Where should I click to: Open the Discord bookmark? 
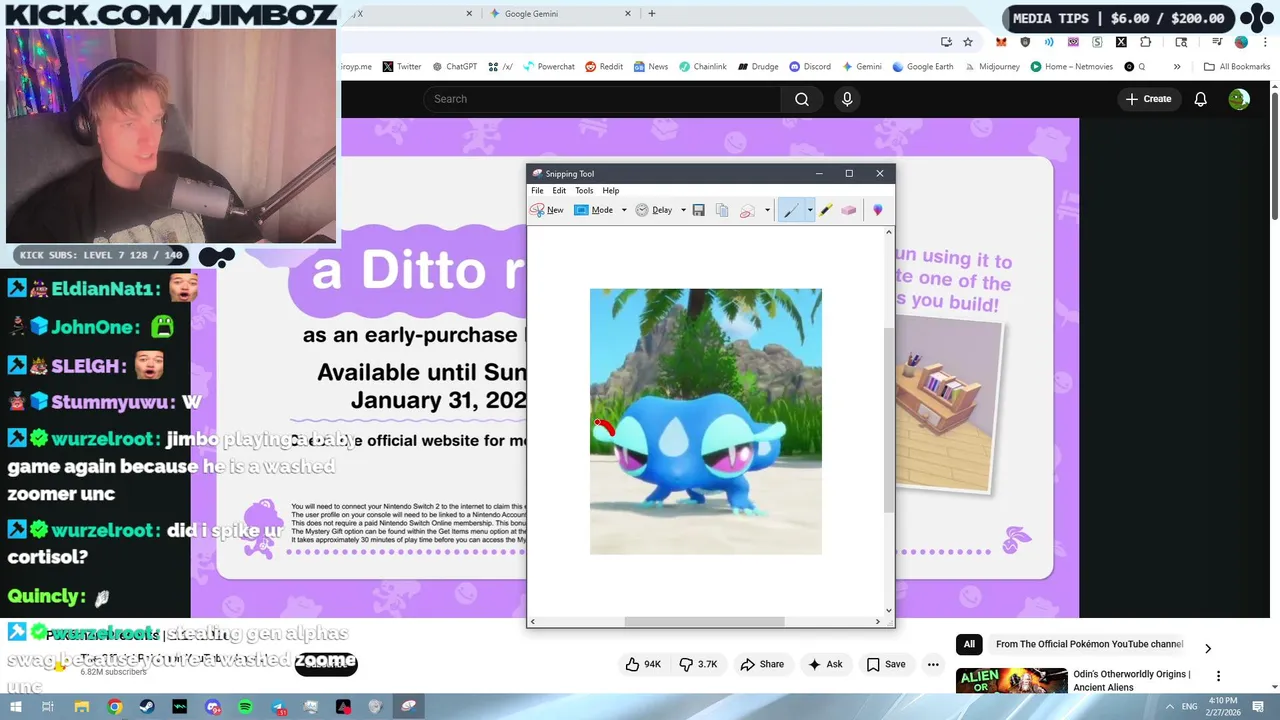tap(809, 67)
